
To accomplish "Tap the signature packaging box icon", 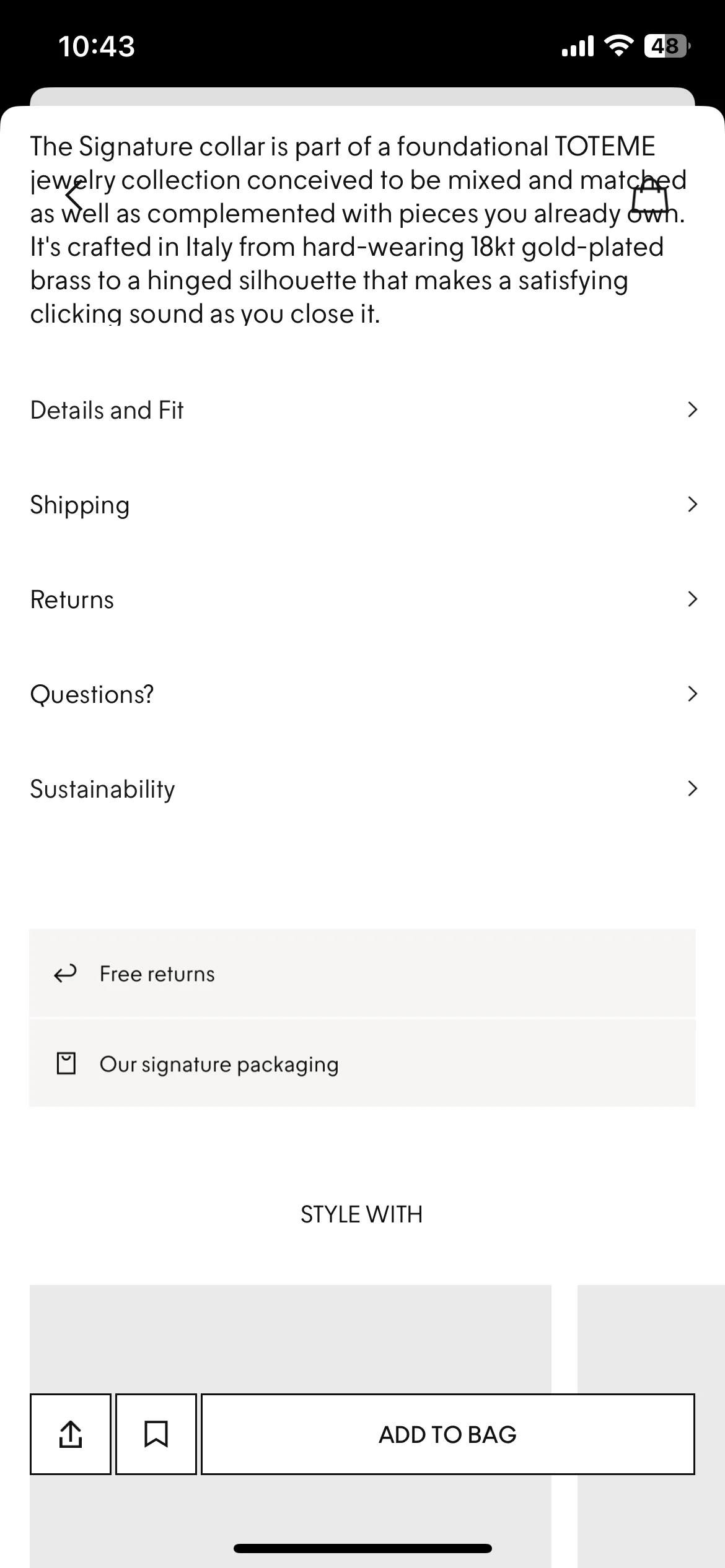I will tap(66, 1063).
